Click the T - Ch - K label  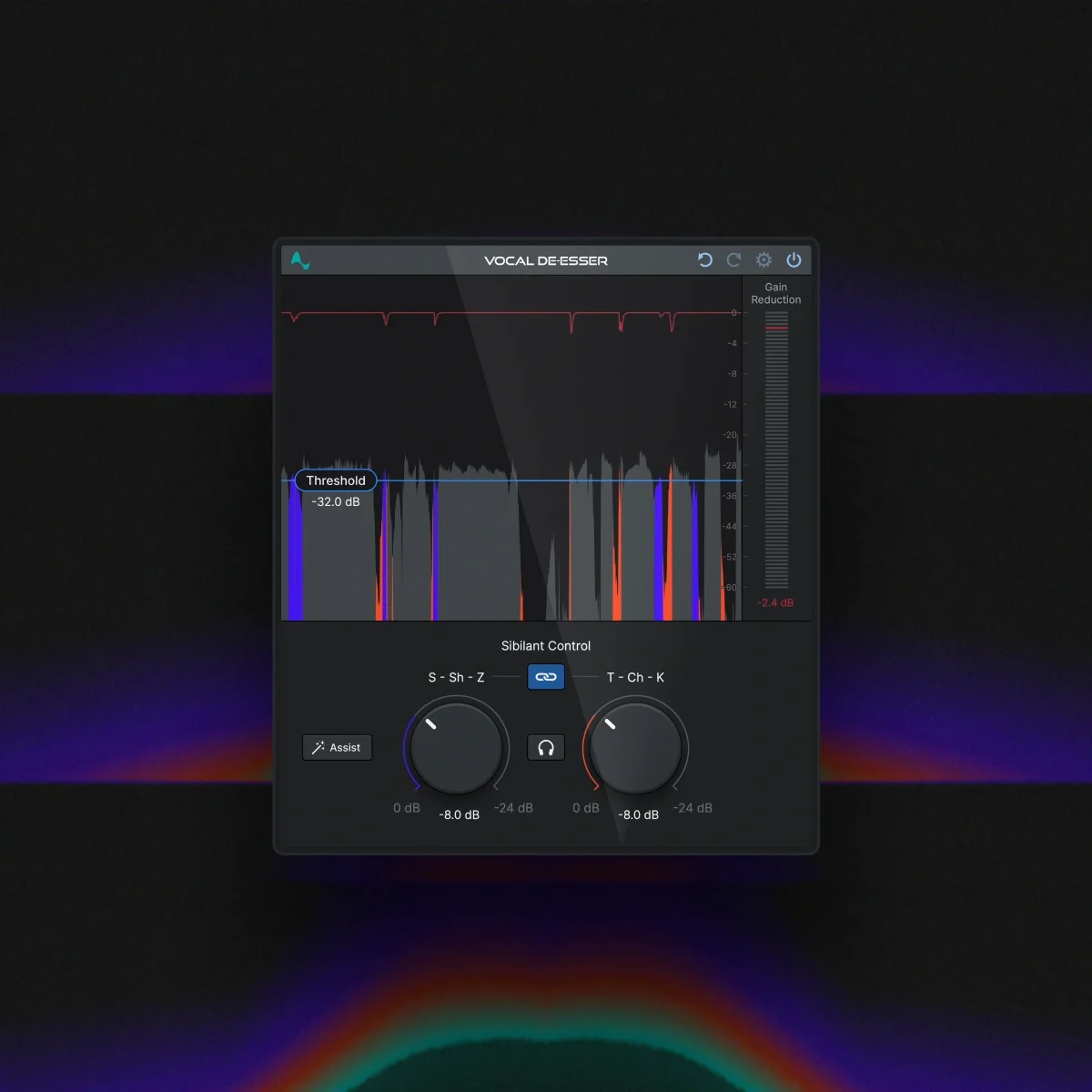(635, 678)
